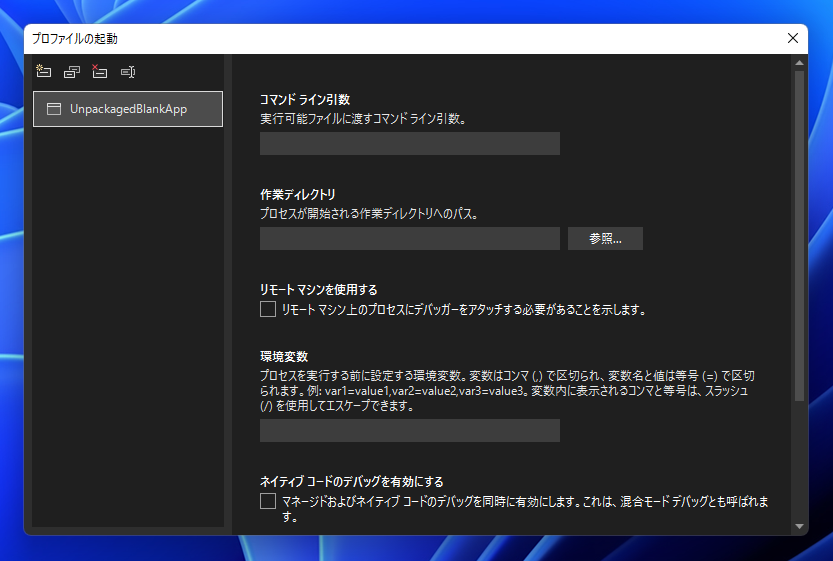Enable リモート マシンを使用する checkbox

click(x=268, y=309)
